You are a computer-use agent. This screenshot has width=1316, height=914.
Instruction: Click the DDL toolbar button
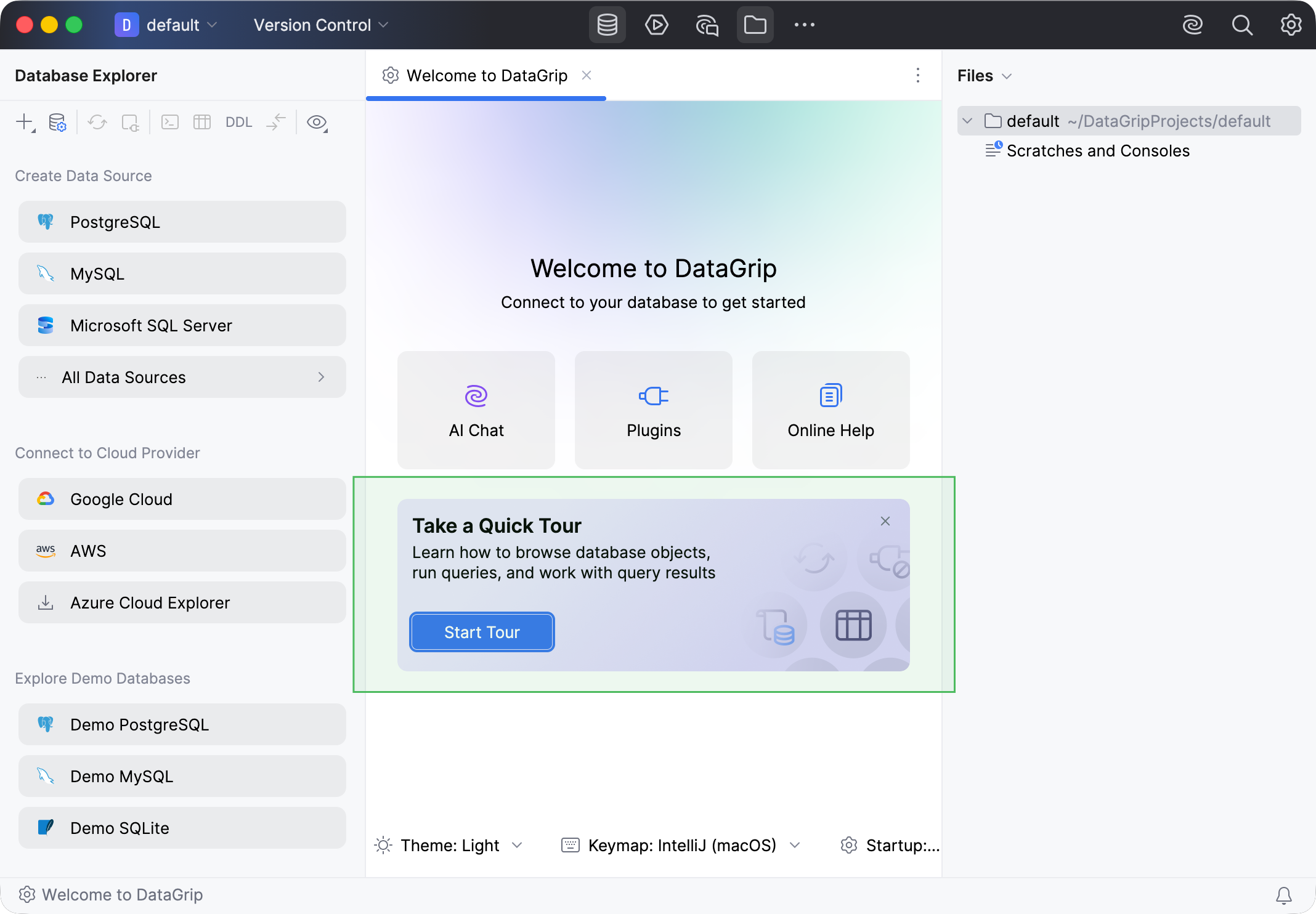click(238, 123)
